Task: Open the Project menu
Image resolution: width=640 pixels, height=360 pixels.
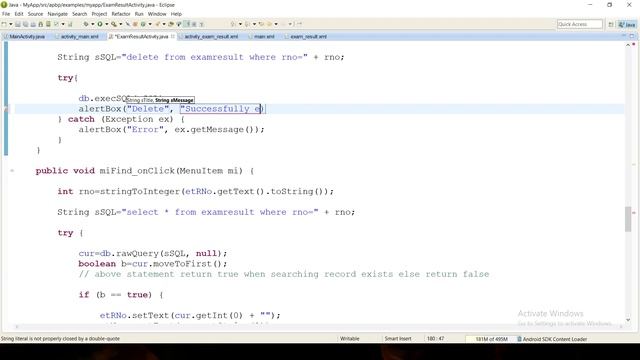Action: coord(99,14)
